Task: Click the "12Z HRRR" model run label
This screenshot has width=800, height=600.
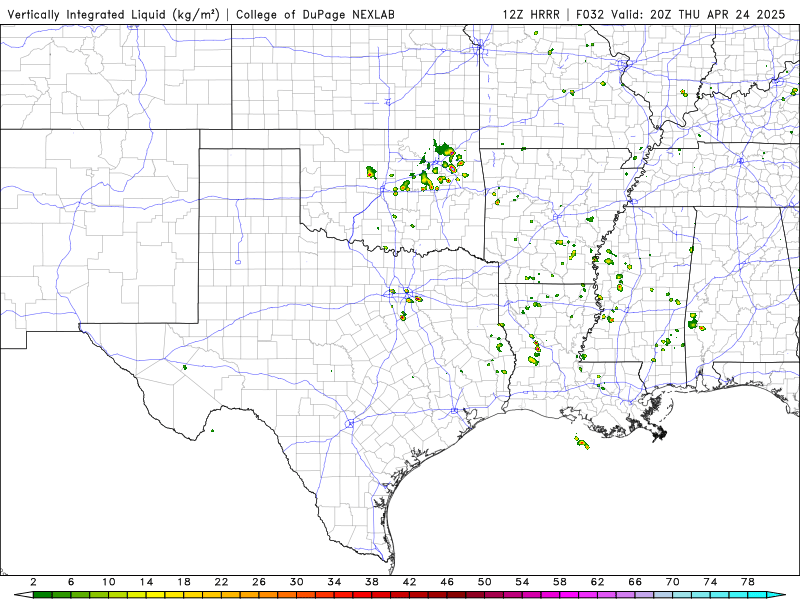Action: [531, 14]
